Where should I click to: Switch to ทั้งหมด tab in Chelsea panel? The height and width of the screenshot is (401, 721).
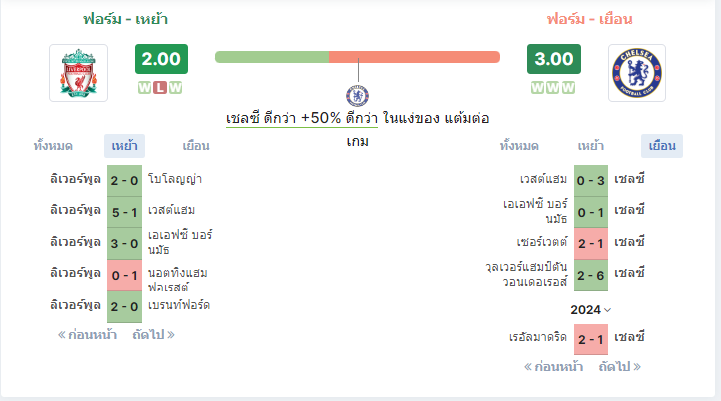[x=519, y=146]
